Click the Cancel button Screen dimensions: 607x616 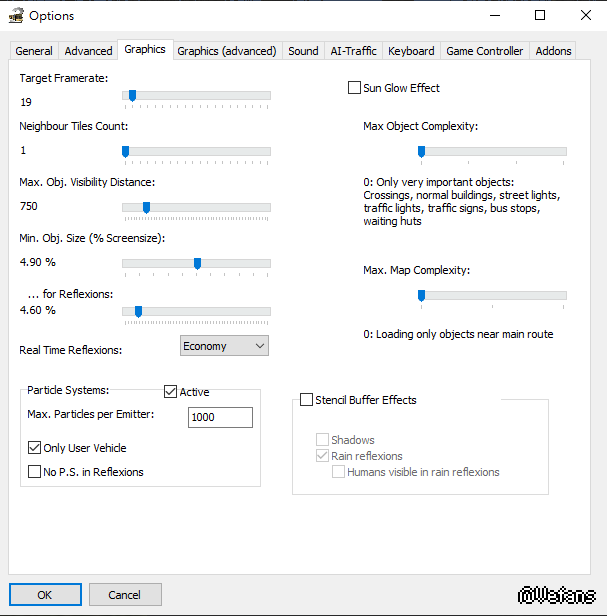(x=125, y=594)
